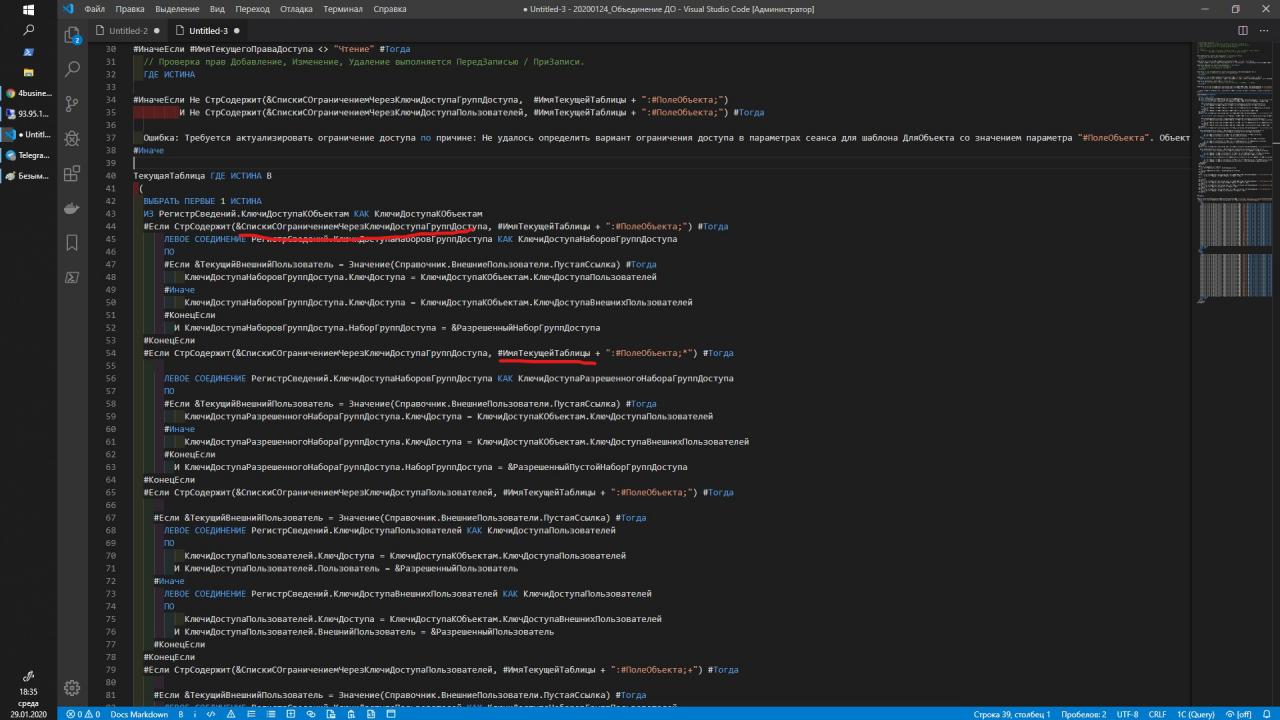
Task: Open the Справка menu
Action: pos(389,9)
